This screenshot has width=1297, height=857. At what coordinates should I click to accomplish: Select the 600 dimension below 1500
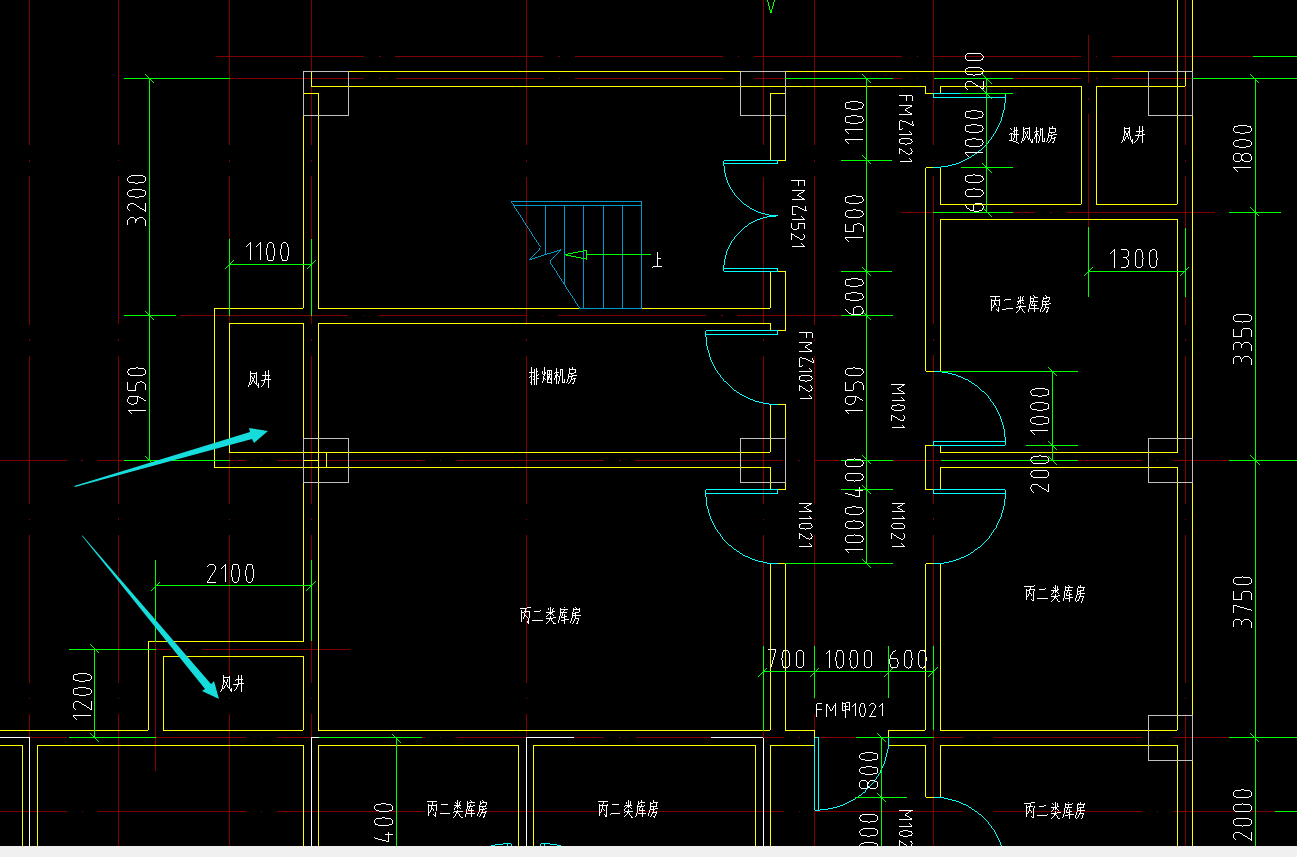click(x=854, y=295)
